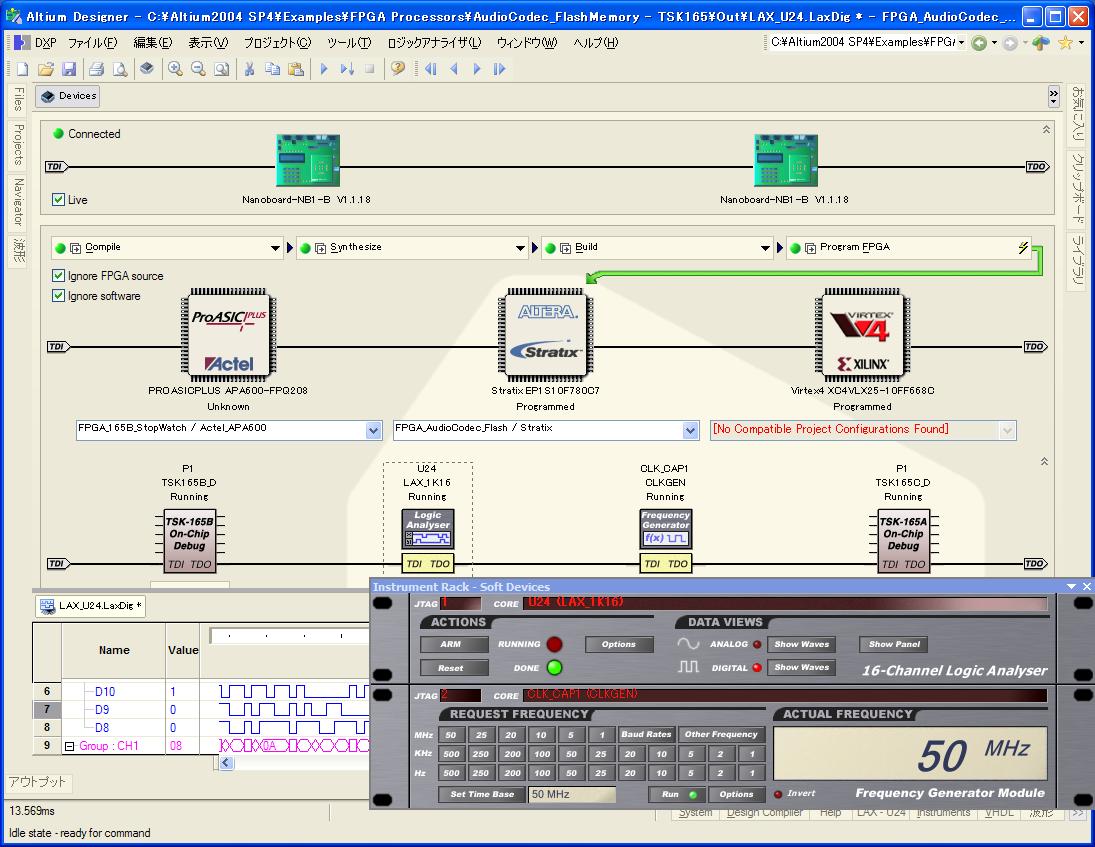Click the Show Panel button
This screenshot has width=1095, height=847.
point(895,645)
